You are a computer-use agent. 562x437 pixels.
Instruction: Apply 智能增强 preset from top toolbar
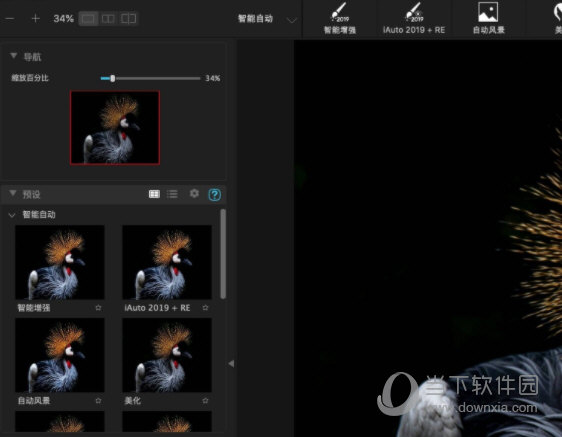click(x=340, y=18)
